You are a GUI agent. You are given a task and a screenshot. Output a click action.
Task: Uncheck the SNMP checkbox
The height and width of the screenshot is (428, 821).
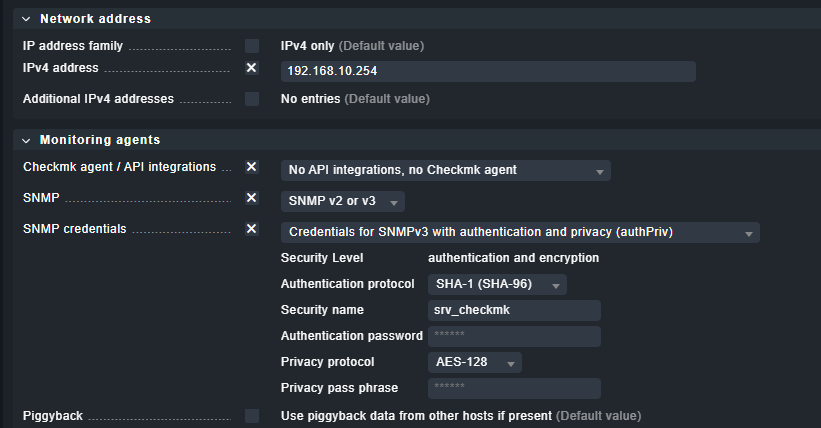pyautogui.click(x=252, y=198)
